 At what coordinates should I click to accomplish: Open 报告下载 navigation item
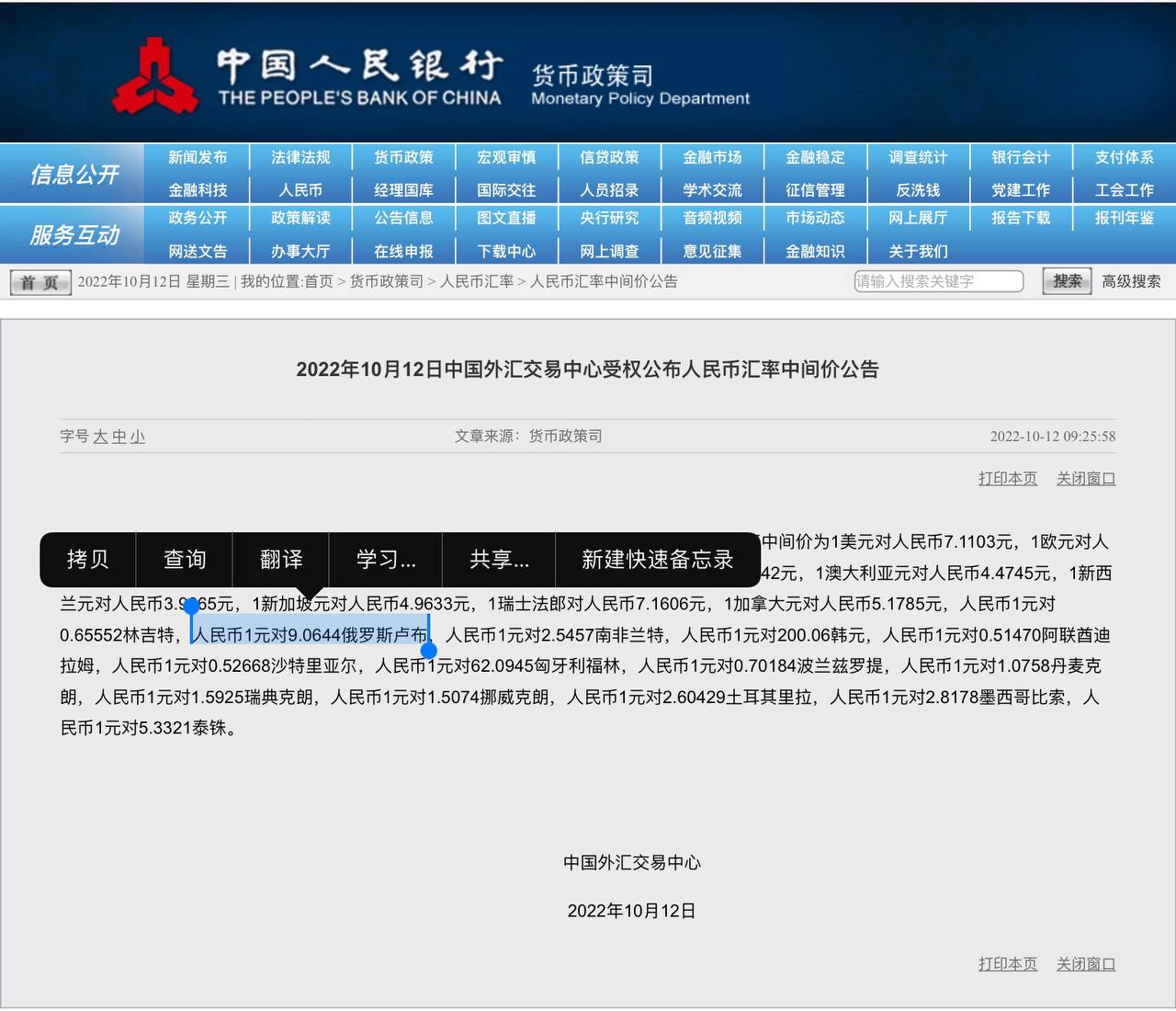click(x=1021, y=218)
